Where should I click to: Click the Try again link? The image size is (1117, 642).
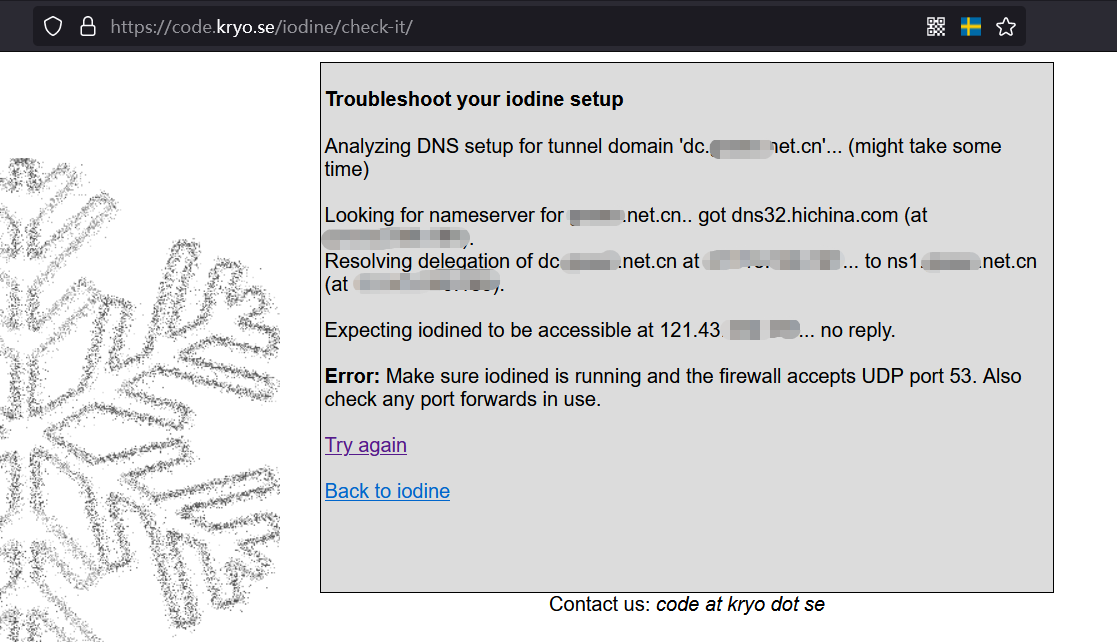[x=365, y=445]
